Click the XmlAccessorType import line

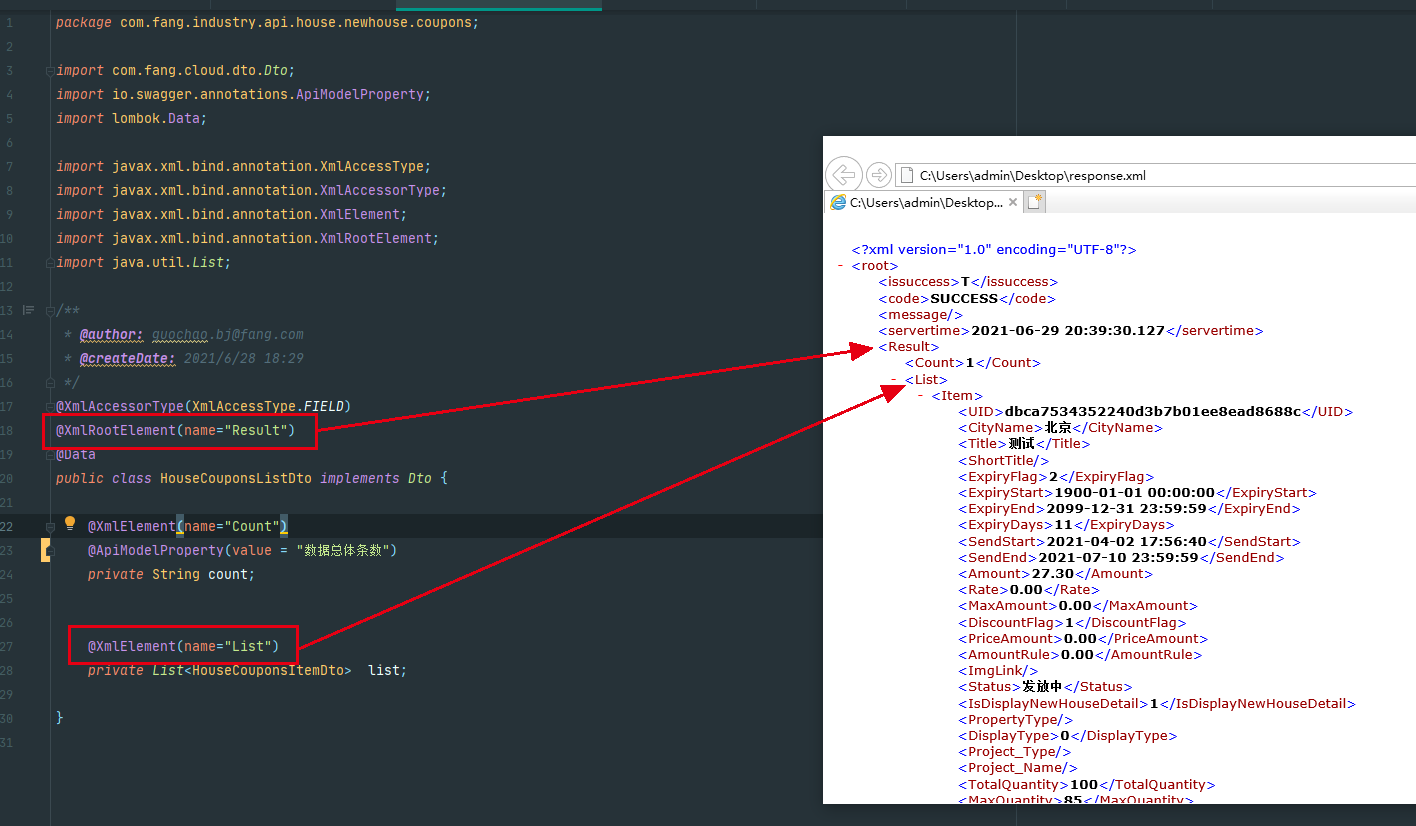[x=251, y=190]
